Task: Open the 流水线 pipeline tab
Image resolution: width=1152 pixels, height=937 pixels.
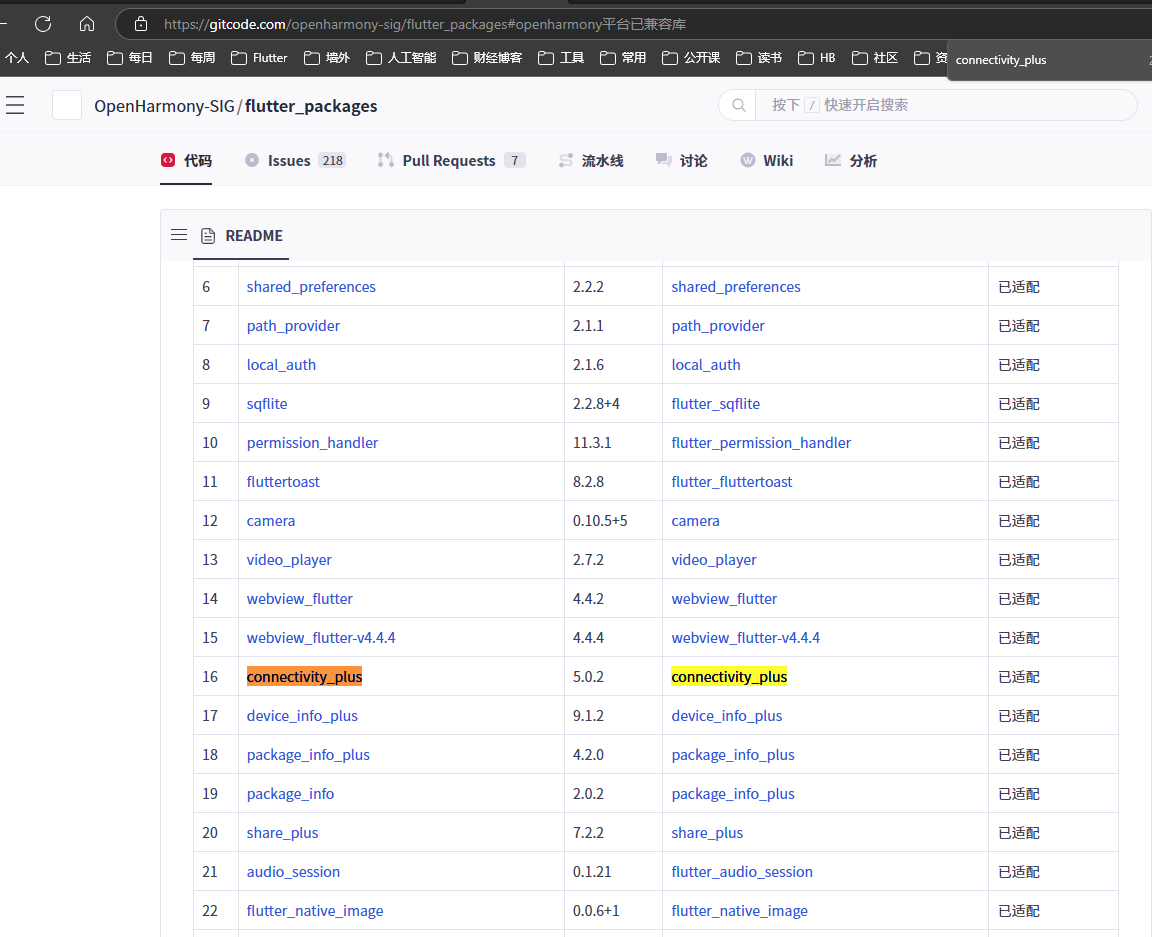Action: (x=591, y=160)
